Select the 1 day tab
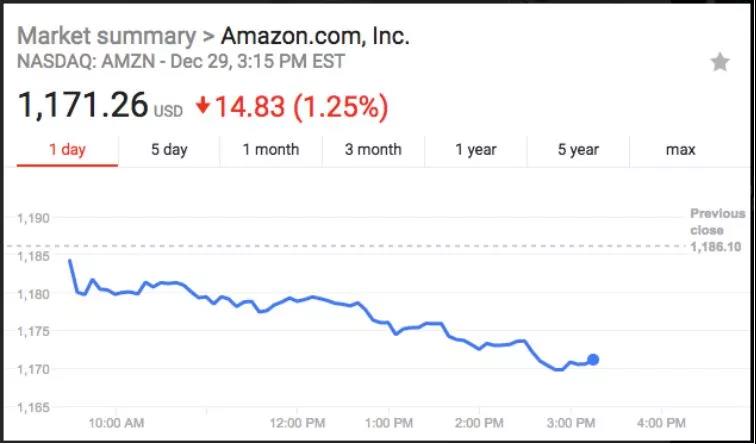The width and height of the screenshot is (756, 444). coord(68,150)
